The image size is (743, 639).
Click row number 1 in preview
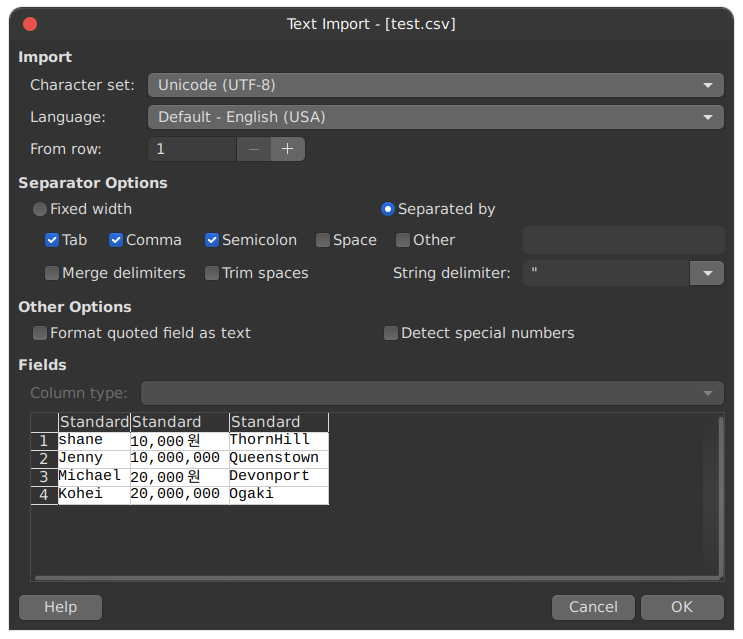point(44,441)
